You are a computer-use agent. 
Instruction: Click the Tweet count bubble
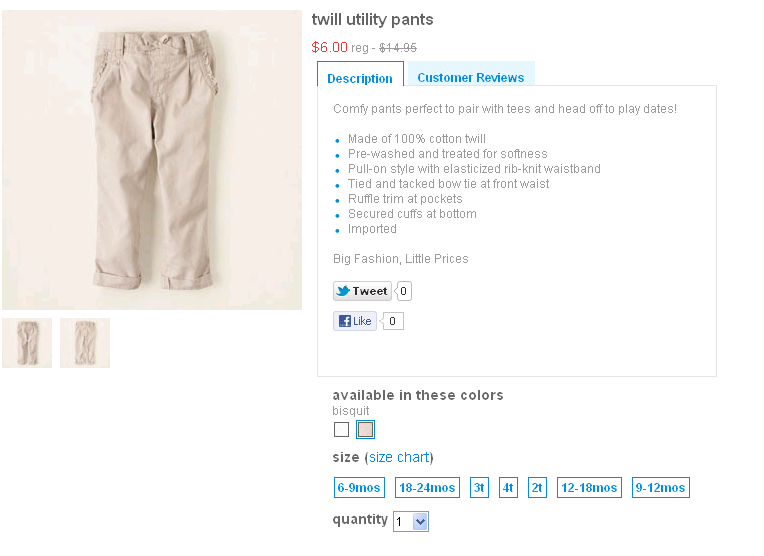click(404, 291)
